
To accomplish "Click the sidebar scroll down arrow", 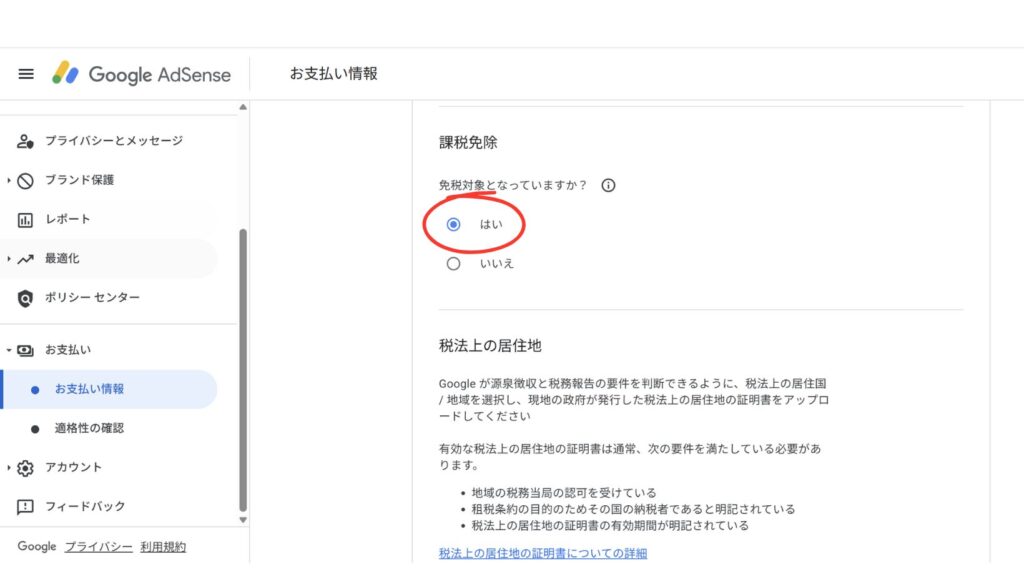I will coord(243,520).
